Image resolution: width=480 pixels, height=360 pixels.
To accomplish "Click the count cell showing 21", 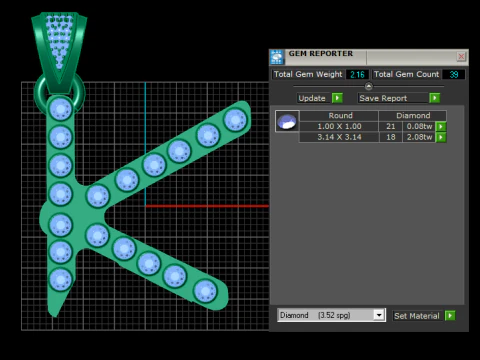I will pos(391,126).
